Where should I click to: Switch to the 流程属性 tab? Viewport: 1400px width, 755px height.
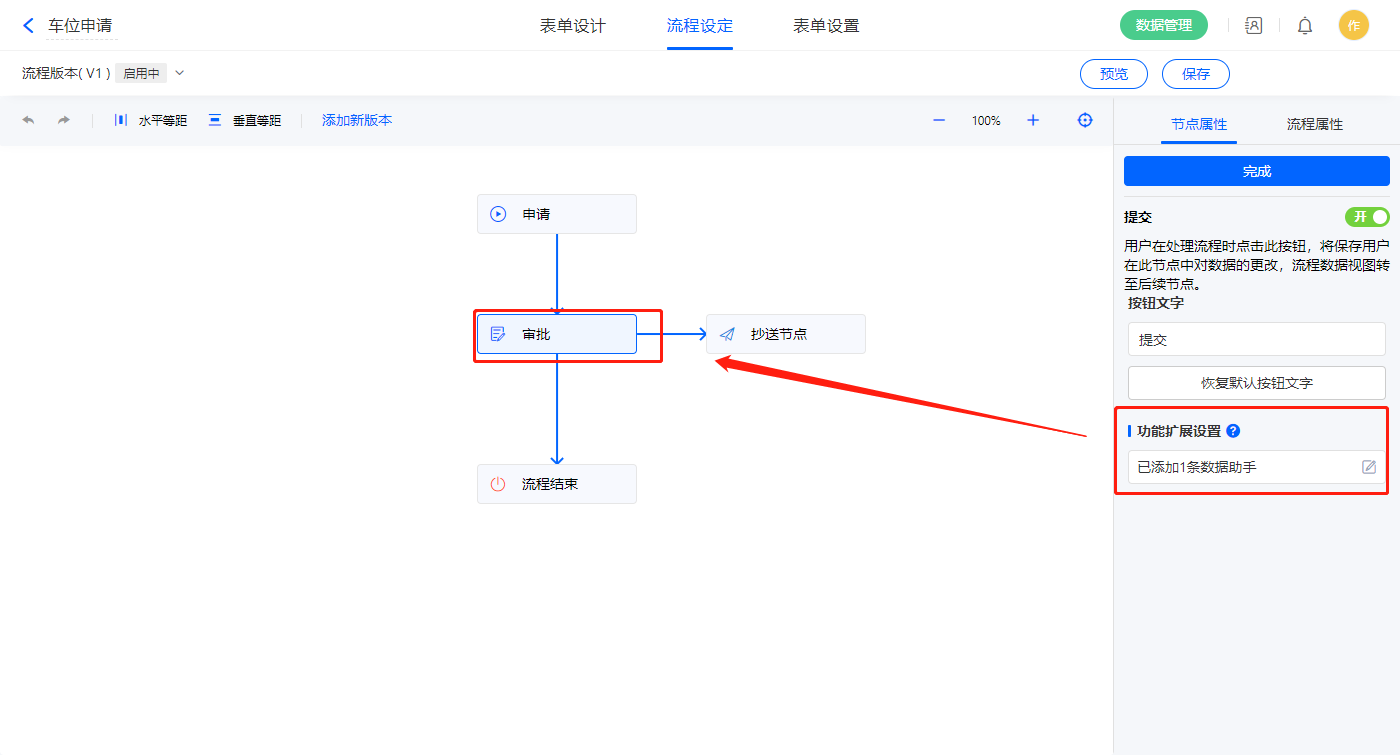pos(1314,124)
